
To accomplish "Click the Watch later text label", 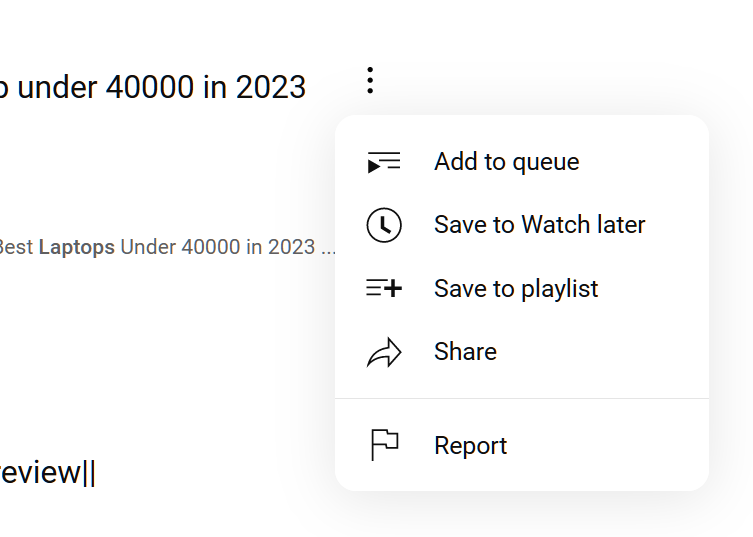I will tap(583, 224).
